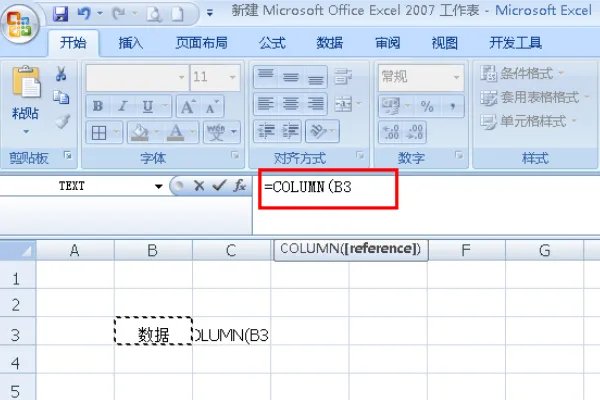Apply the fill color bucket
Viewport: 600px width, 400px height.
[x=140, y=133]
